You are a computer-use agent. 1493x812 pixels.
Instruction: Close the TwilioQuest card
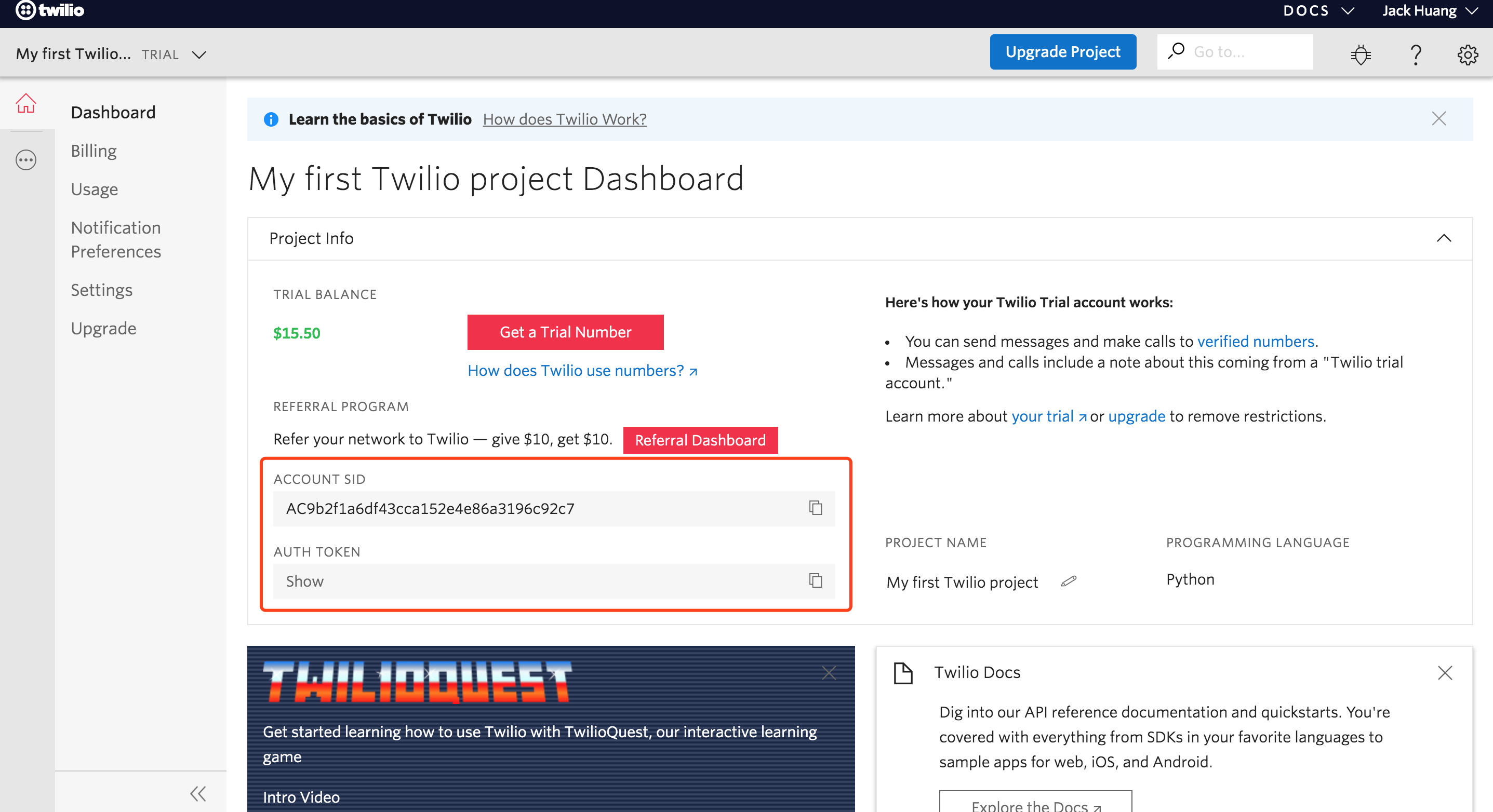pyautogui.click(x=829, y=672)
